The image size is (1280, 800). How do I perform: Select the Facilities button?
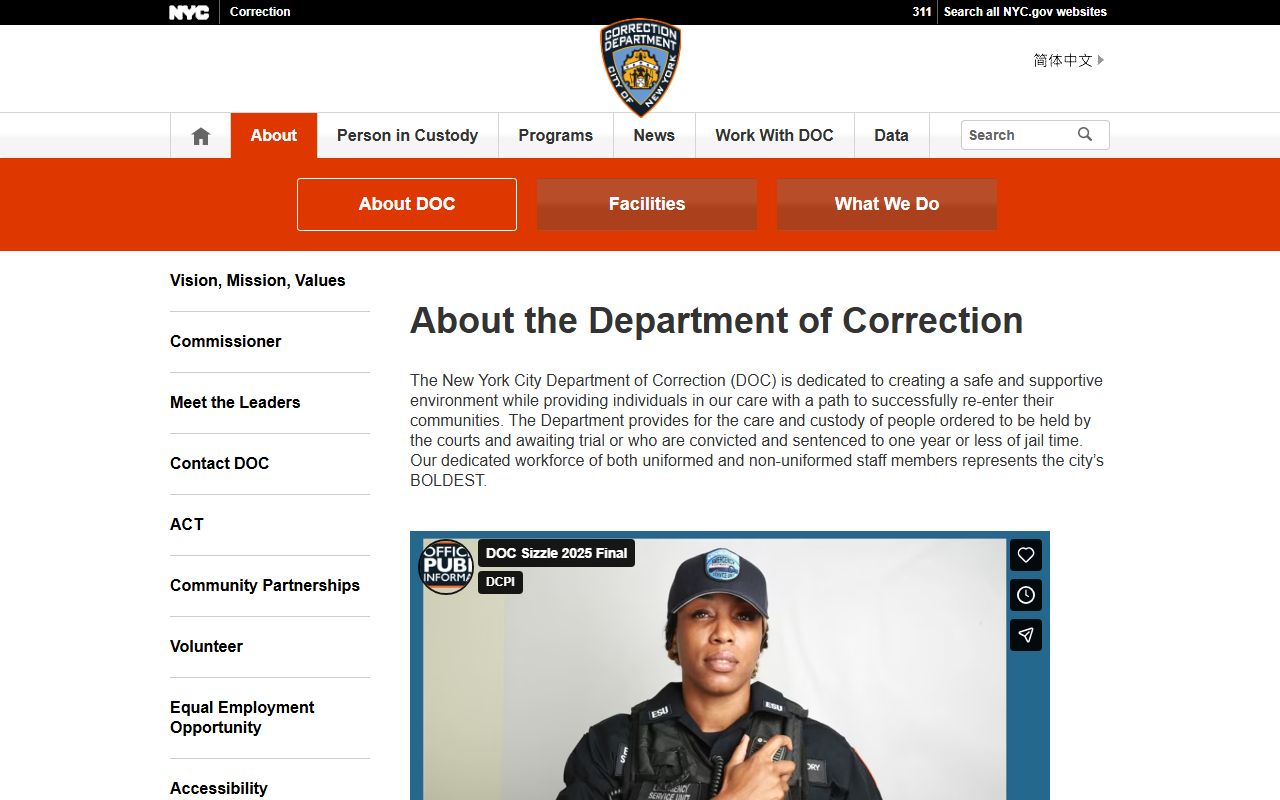[x=647, y=204]
